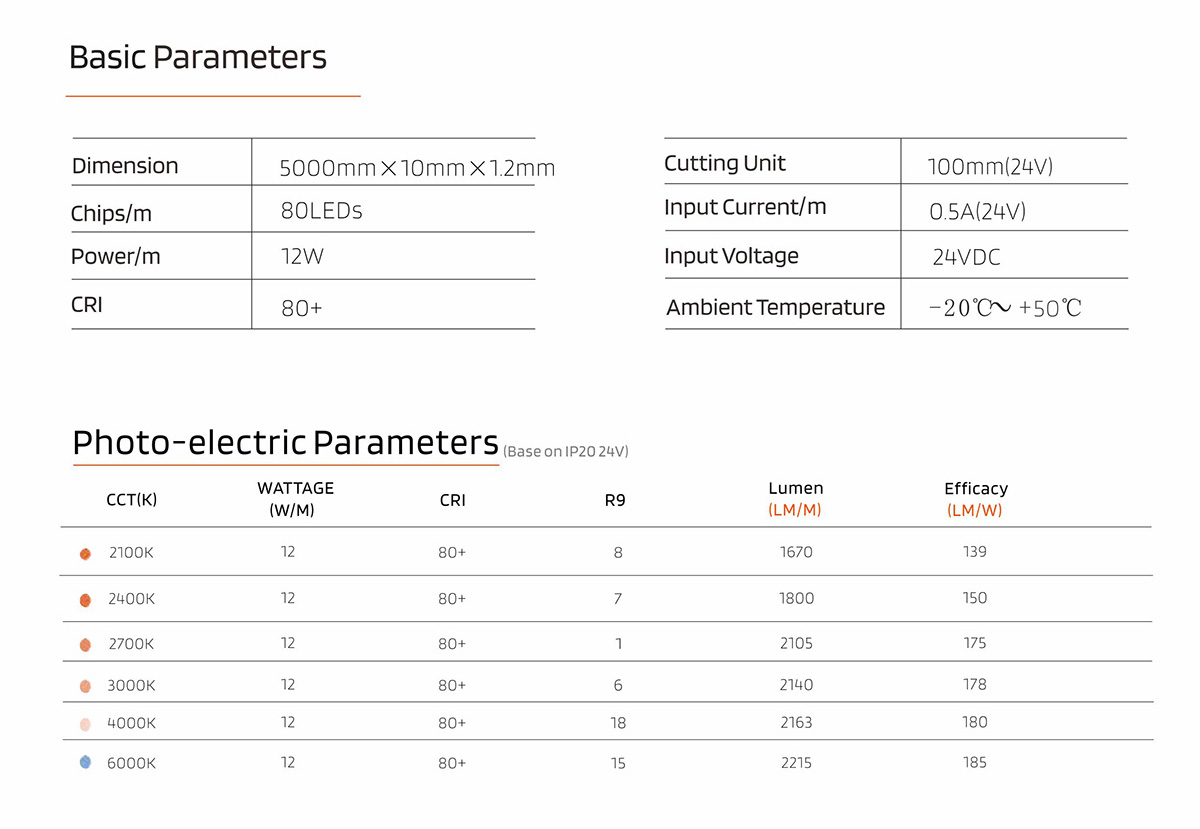Image resolution: width=1200 pixels, height=829 pixels.
Task: Pick the pale 4000K color dot
Action: (x=86, y=724)
